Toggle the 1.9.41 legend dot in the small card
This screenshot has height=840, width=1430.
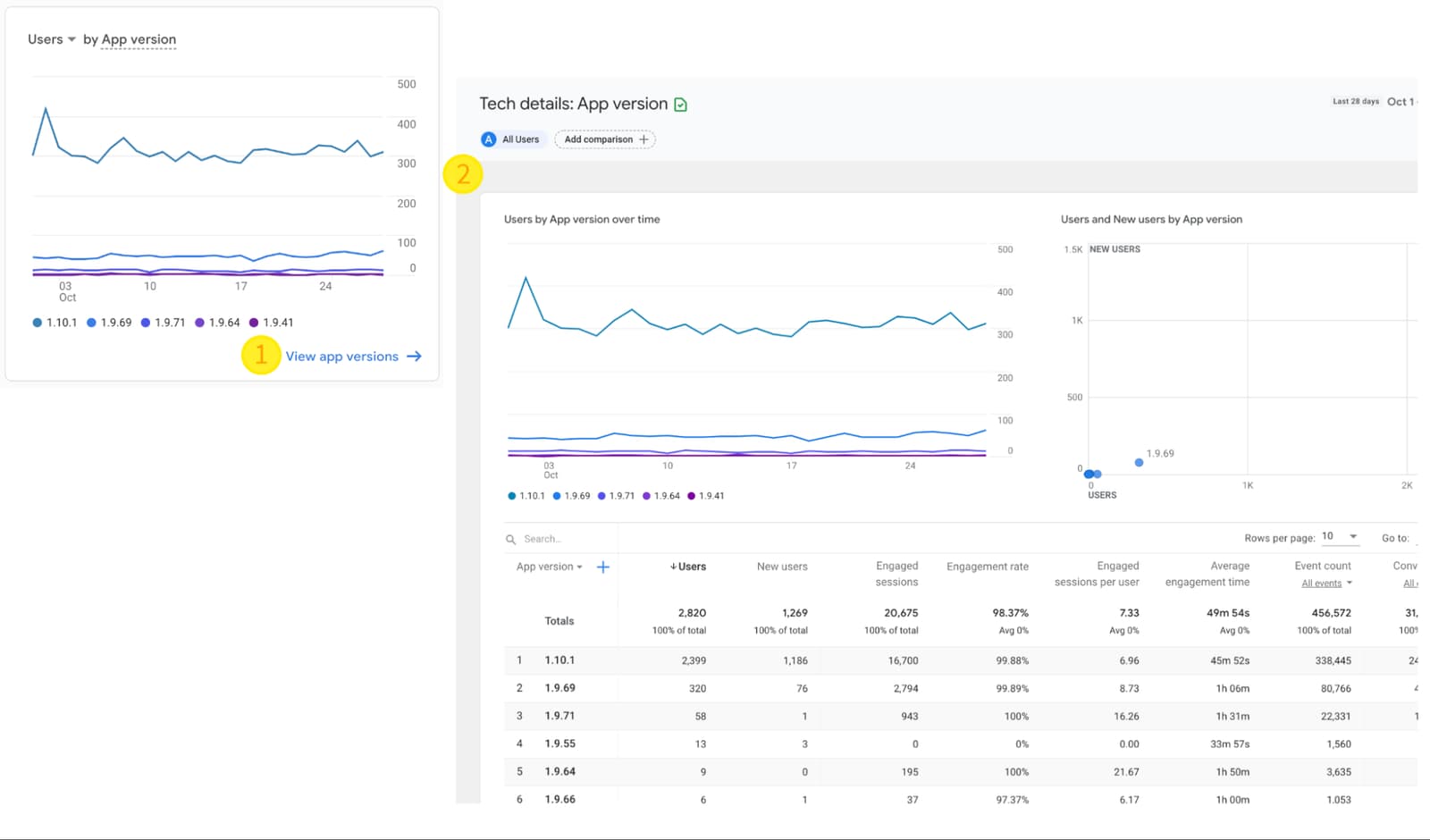pyautogui.click(x=254, y=323)
